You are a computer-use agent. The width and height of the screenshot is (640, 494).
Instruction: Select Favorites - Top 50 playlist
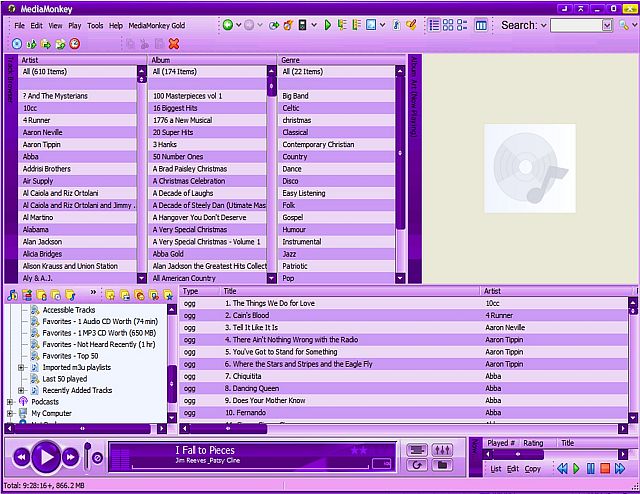pyautogui.click(x=70, y=356)
